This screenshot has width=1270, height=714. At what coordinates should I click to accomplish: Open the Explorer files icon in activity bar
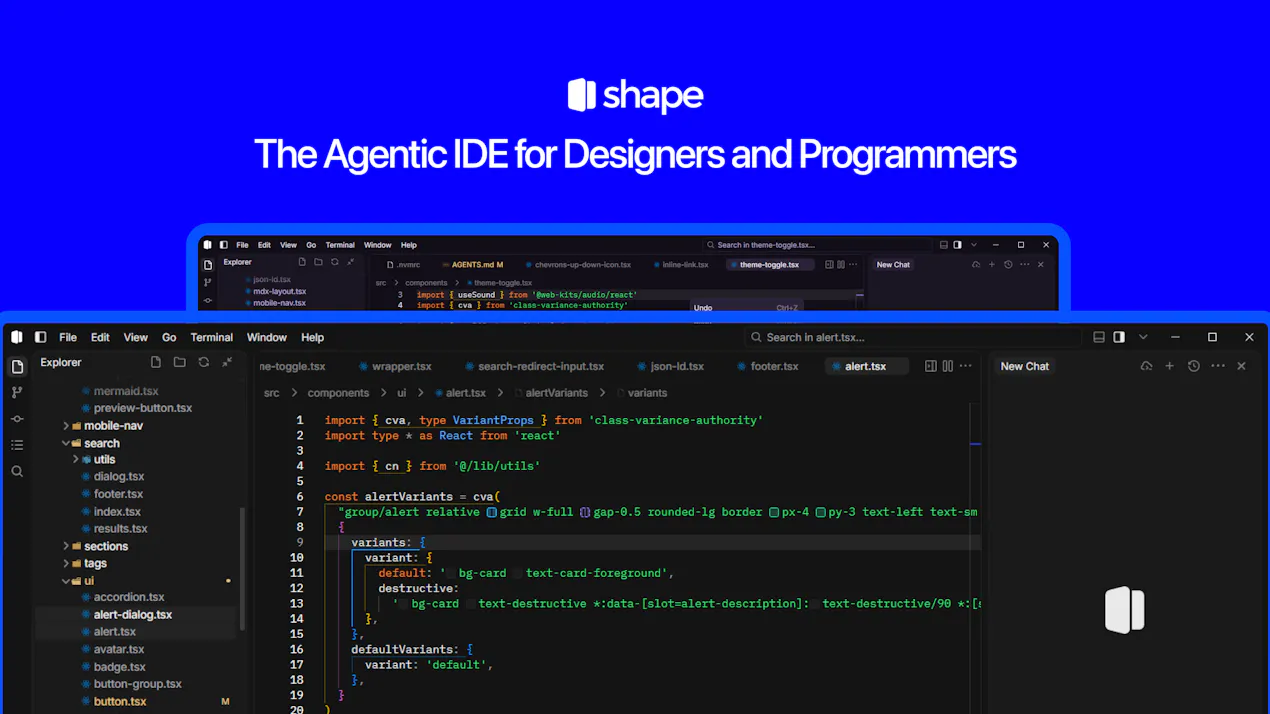point(17,366)
